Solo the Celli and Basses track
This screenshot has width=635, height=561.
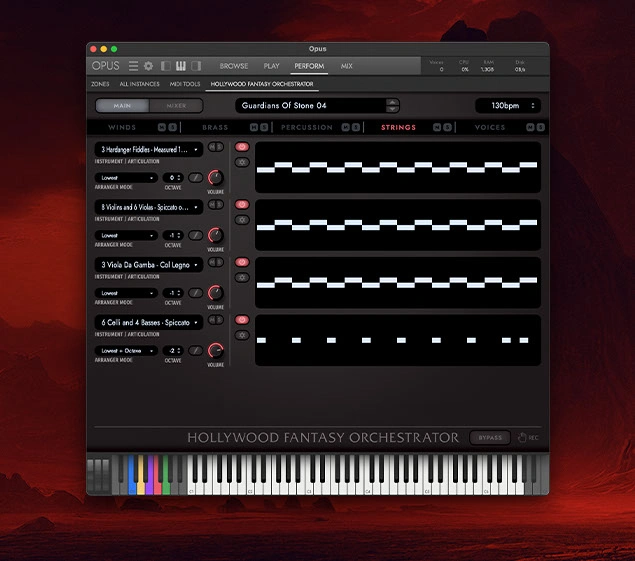[219, 320]
